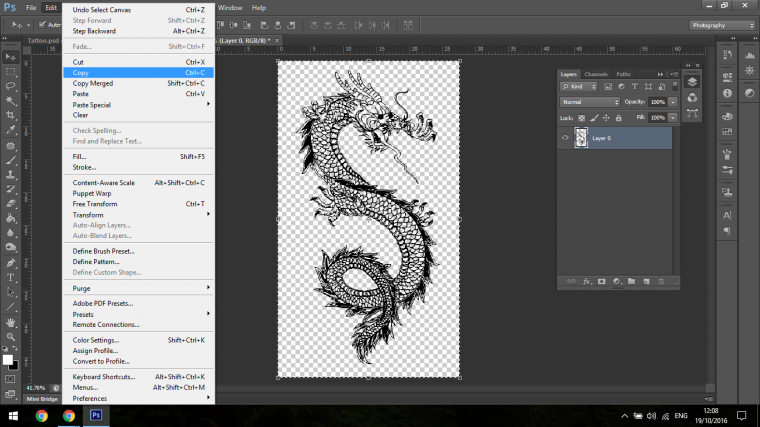
Task: Toggle pixel layer filter
Action: coord(608,87)
